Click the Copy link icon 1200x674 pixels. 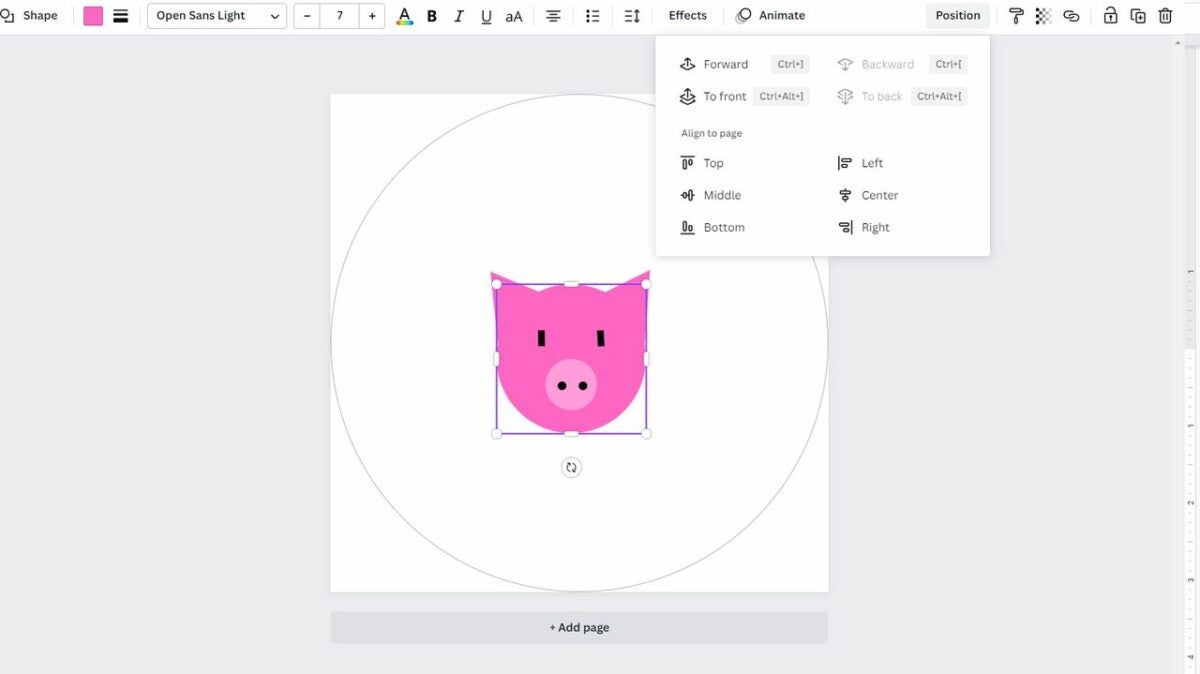click(1071, 15)
